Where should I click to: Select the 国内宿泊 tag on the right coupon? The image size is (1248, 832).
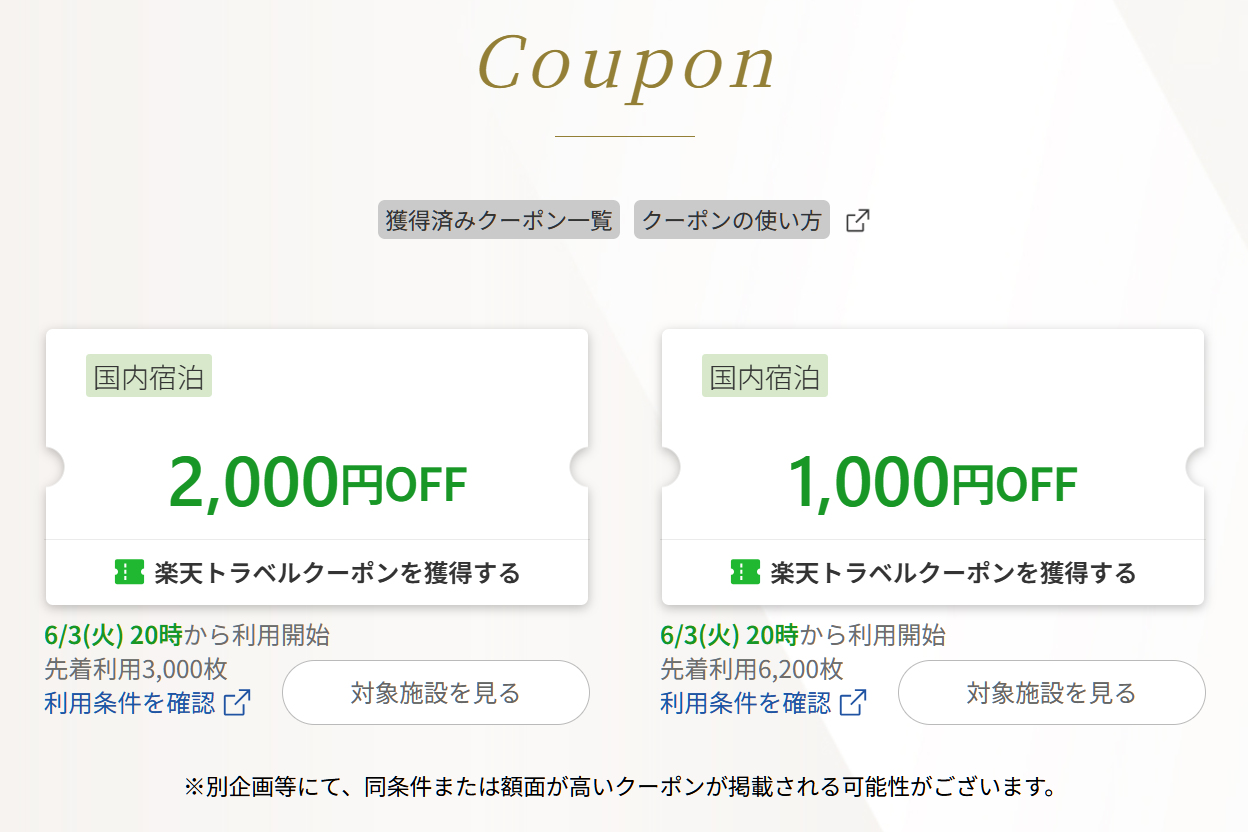click(764, 377)
